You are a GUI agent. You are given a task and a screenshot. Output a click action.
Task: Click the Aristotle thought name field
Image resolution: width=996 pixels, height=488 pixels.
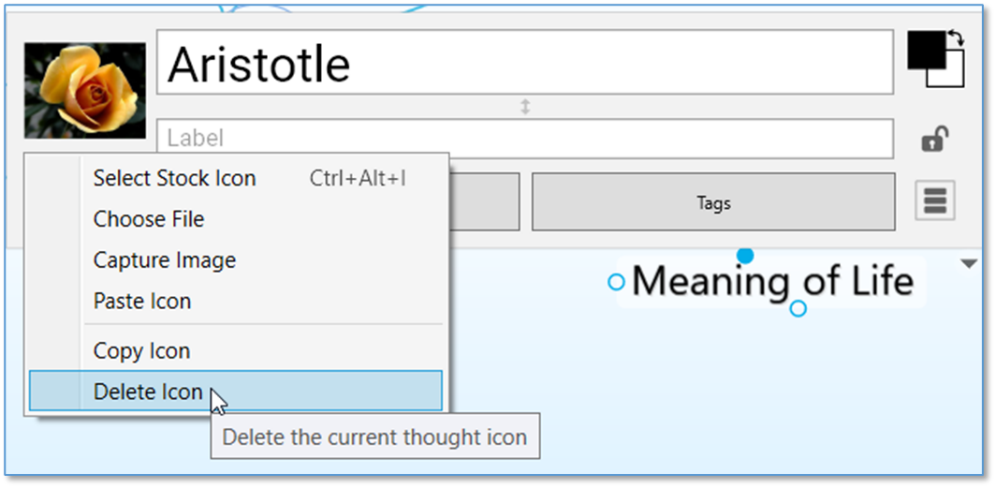click(x=524, y=63)
